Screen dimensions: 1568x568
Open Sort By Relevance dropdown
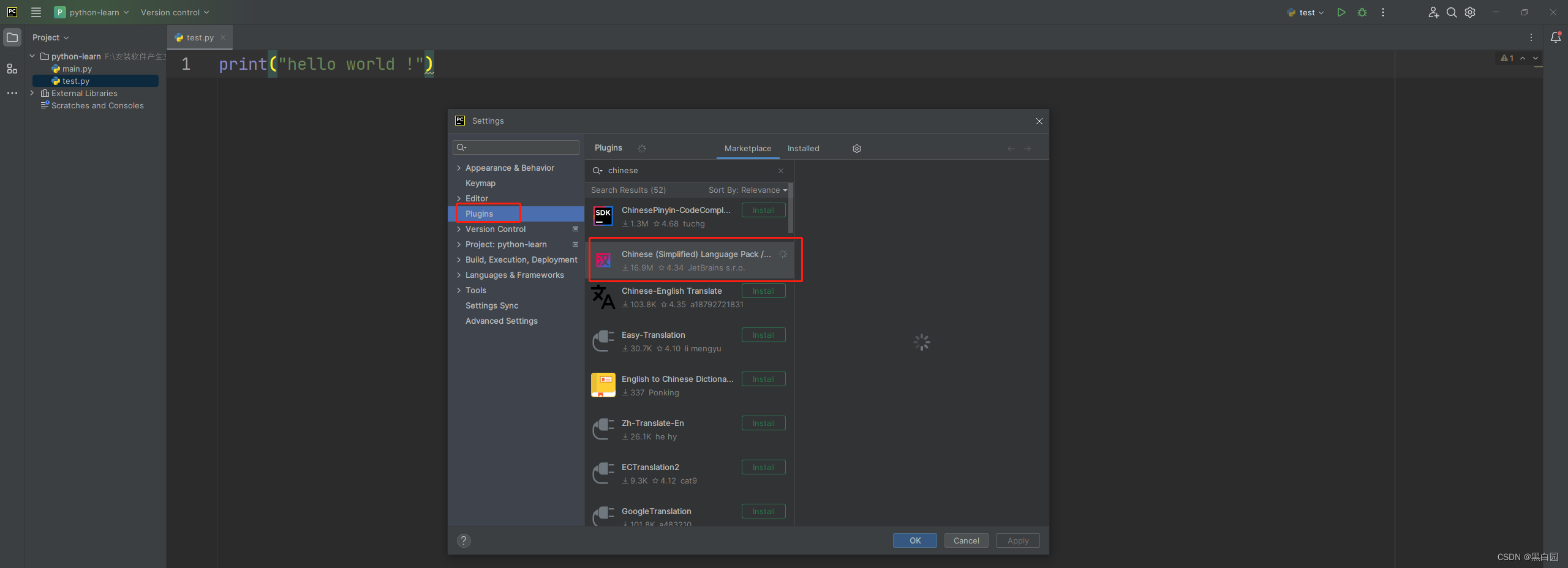(x=748, y=190)
